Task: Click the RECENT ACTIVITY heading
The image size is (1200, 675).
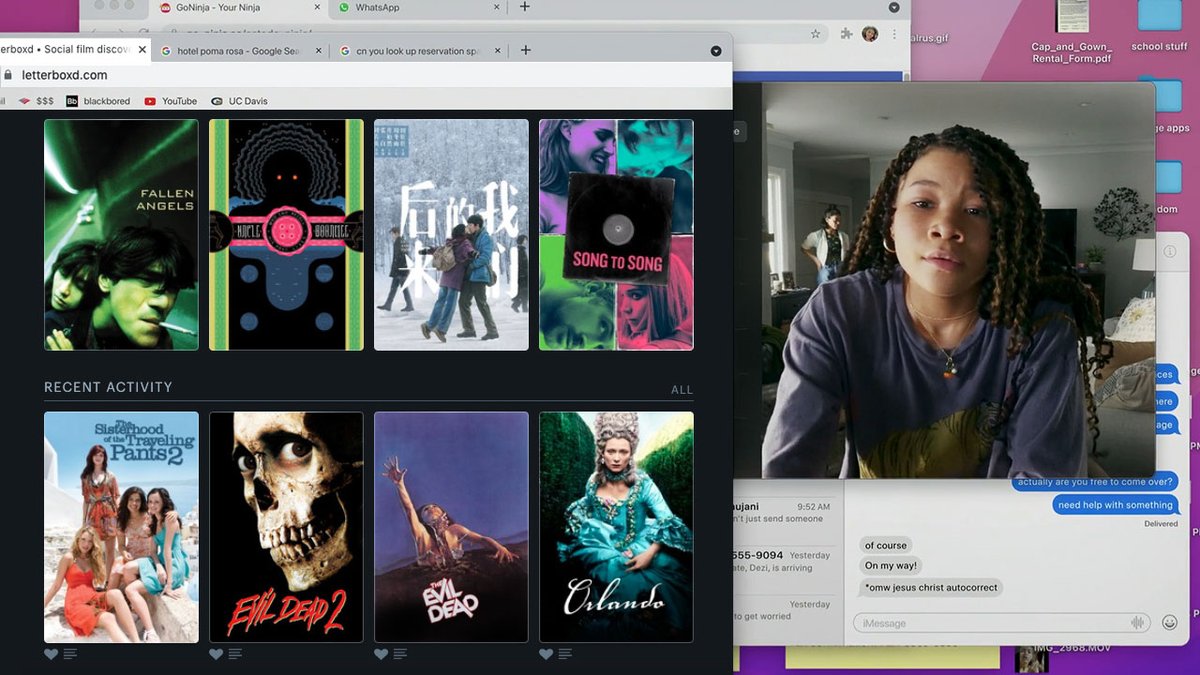Action: [x=108, y=387]
